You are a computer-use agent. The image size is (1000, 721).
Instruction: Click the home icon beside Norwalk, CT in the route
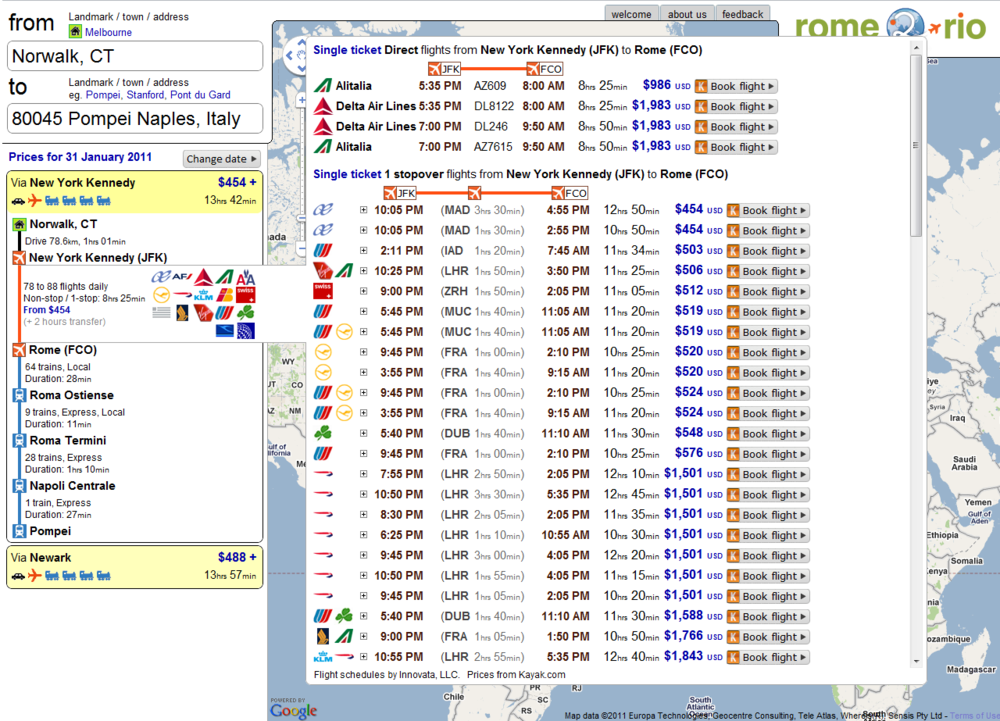19,224
